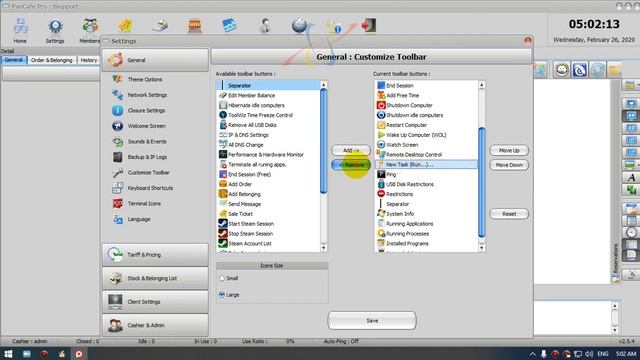Open Home in the main toolbar
640x360 pixels.
click(20, 31)
